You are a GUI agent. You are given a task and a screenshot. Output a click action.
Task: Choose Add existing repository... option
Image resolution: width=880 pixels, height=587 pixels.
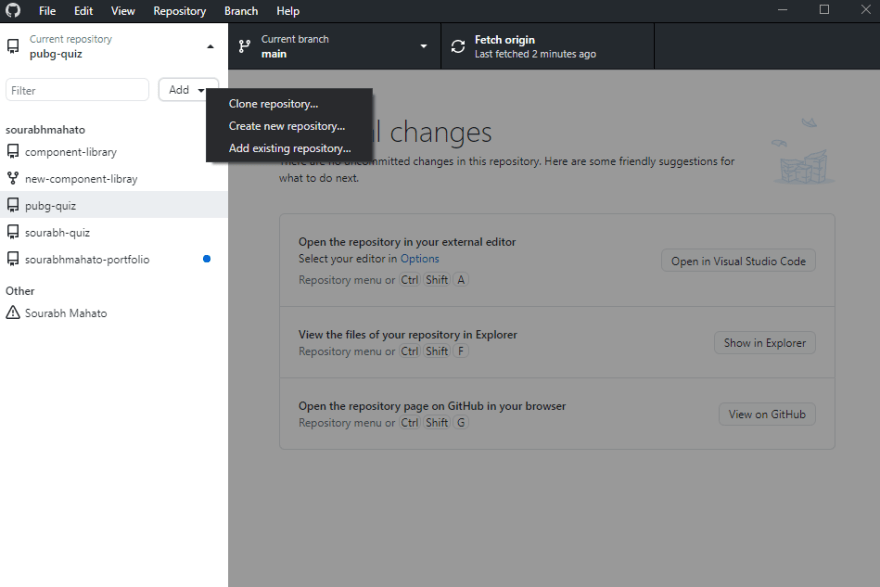289,149
